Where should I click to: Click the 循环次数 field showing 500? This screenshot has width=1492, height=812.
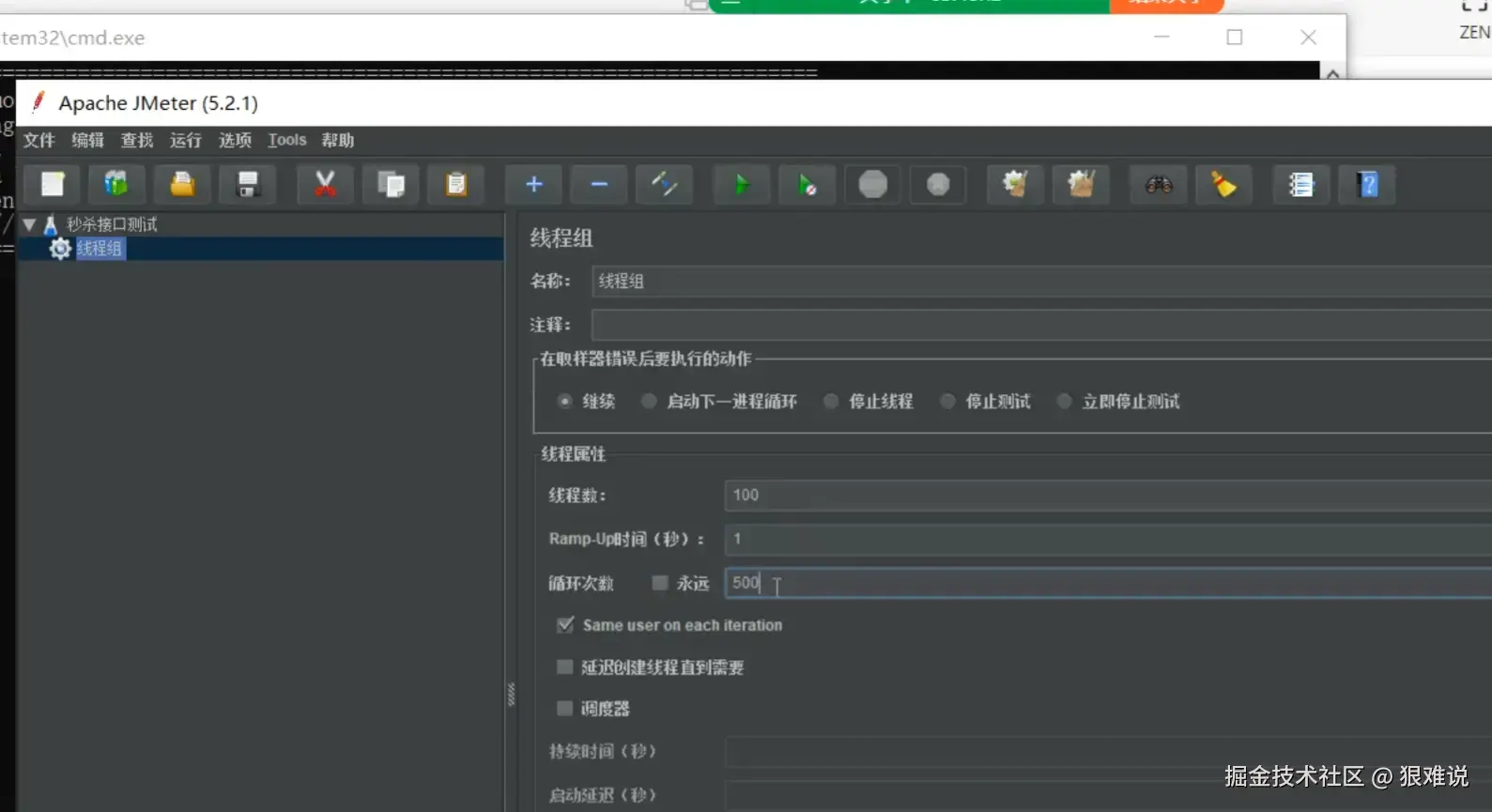[x=1108, y=583]
